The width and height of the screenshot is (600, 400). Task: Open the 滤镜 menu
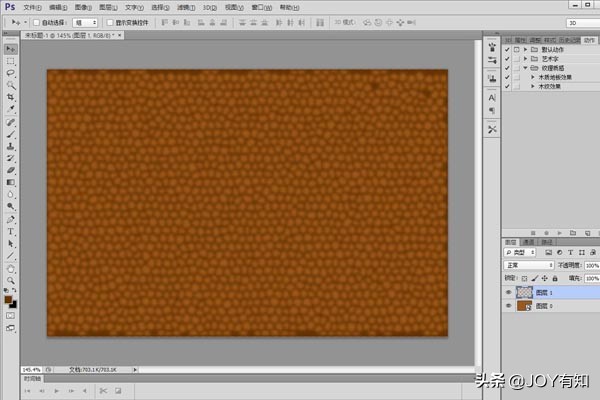(186, 7)
